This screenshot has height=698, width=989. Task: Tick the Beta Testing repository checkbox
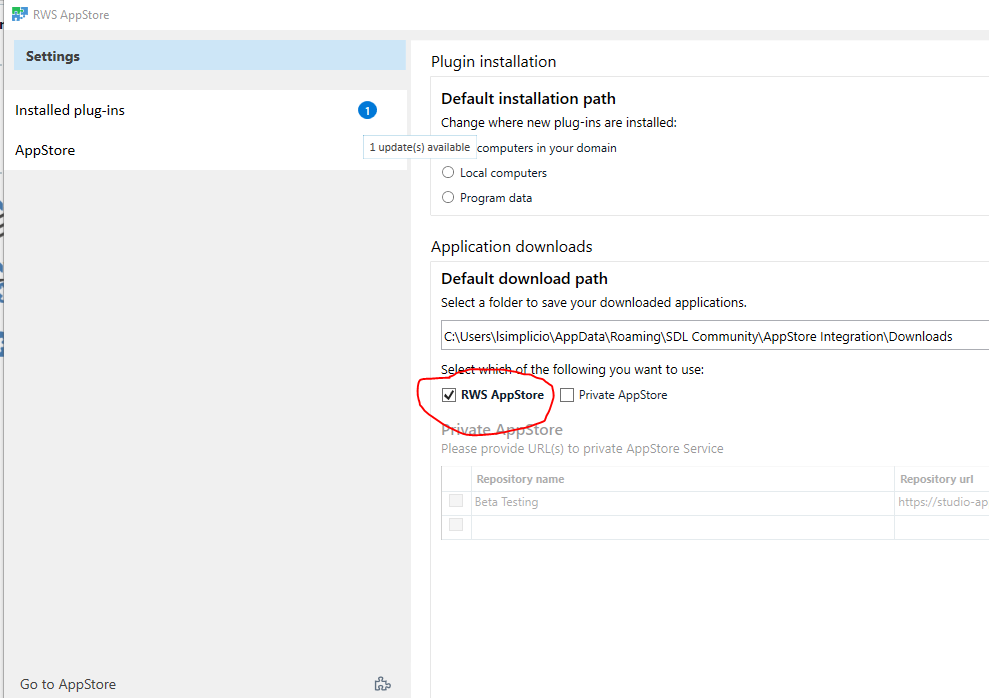click(x=456, y=502)
